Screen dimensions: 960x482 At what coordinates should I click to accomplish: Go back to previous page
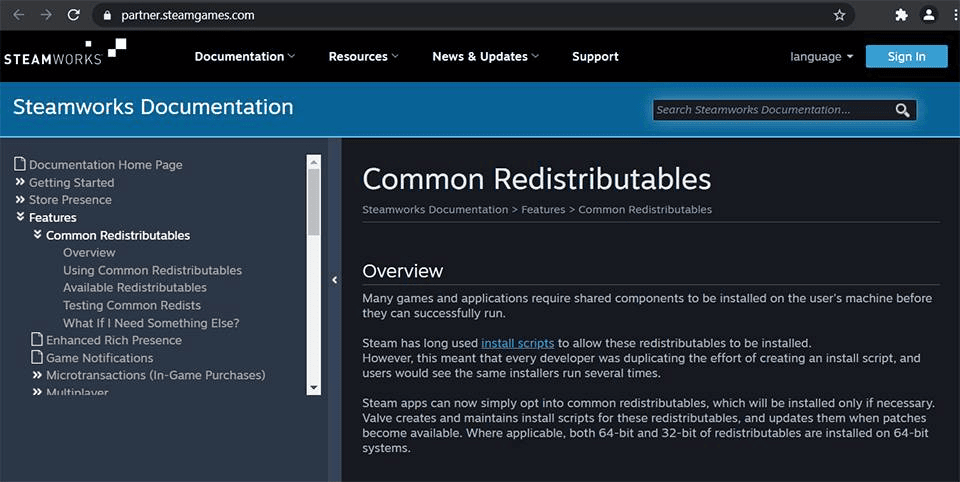click(x=18, y=15)
